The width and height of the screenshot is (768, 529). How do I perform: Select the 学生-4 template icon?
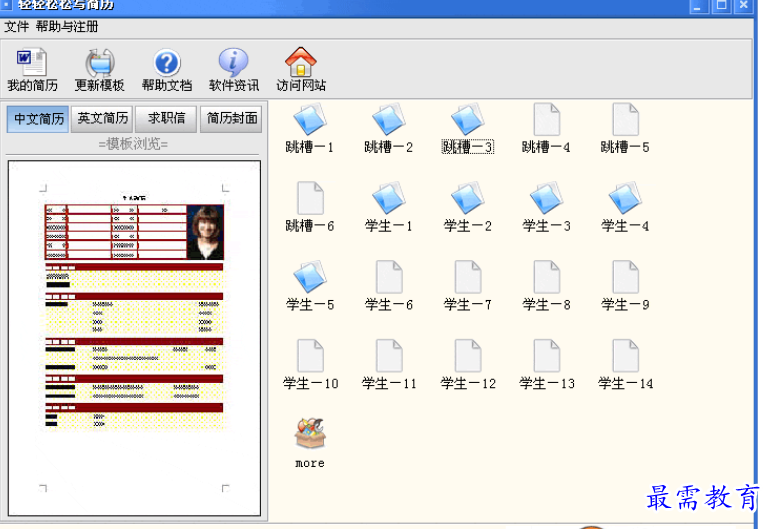625,197
